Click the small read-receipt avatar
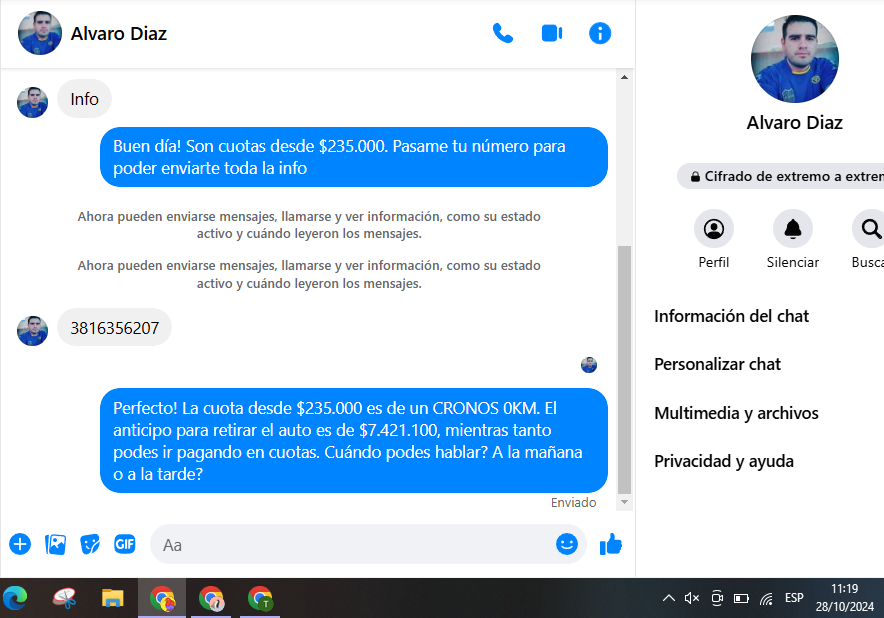Image resolution: width=884 pixels, height=618 pixels. [589, 365]
